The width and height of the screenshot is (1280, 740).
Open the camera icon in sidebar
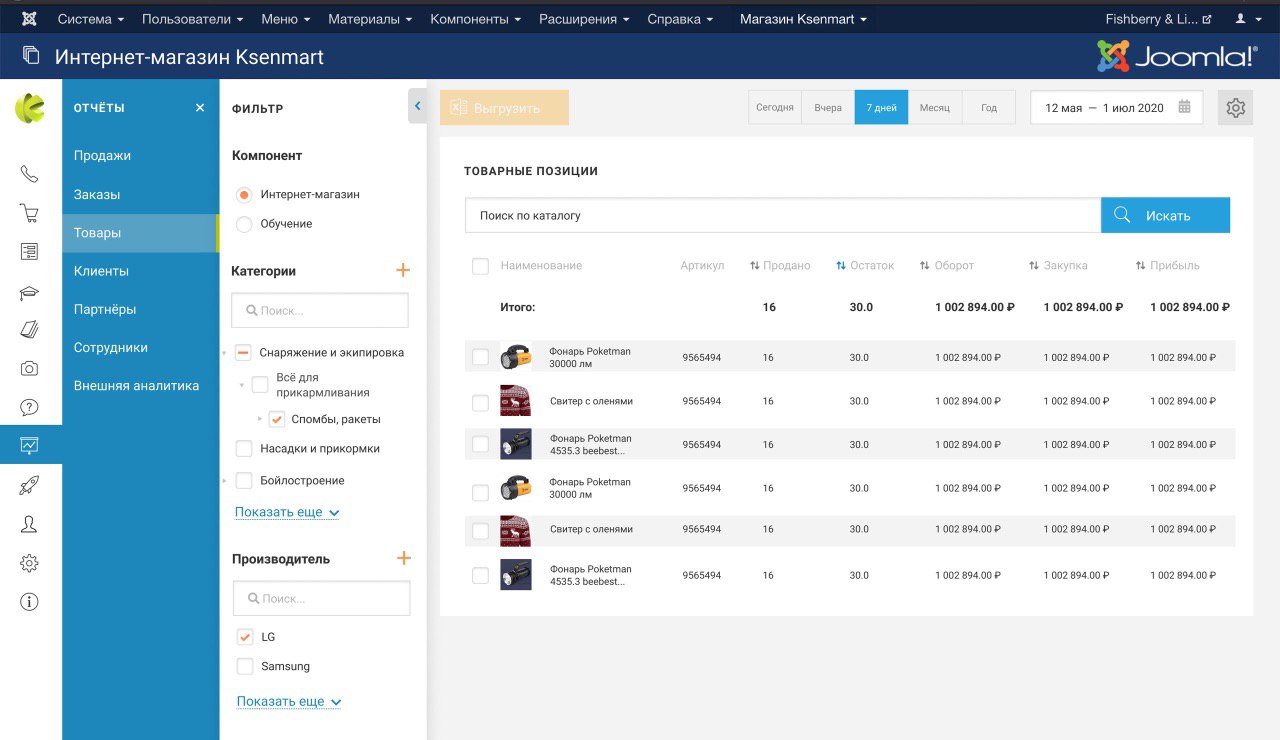(x=30, y=368)
